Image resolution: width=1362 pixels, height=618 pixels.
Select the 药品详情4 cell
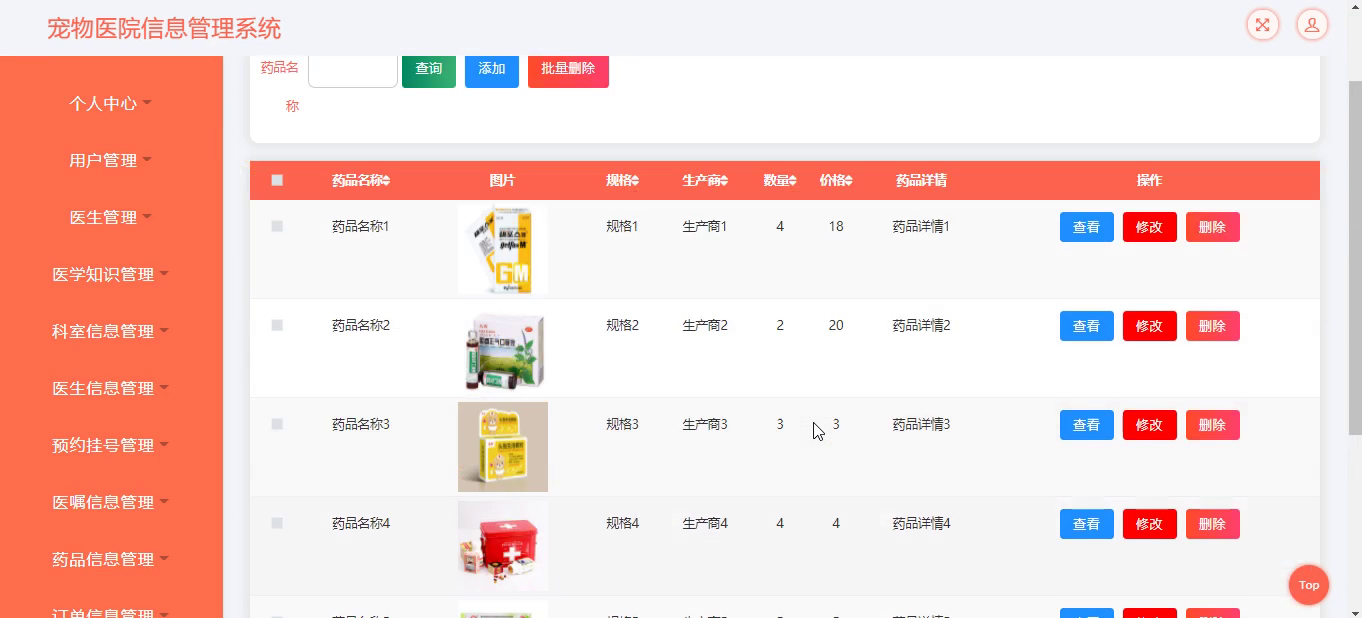pyautogui.click(x=921, y=523)
